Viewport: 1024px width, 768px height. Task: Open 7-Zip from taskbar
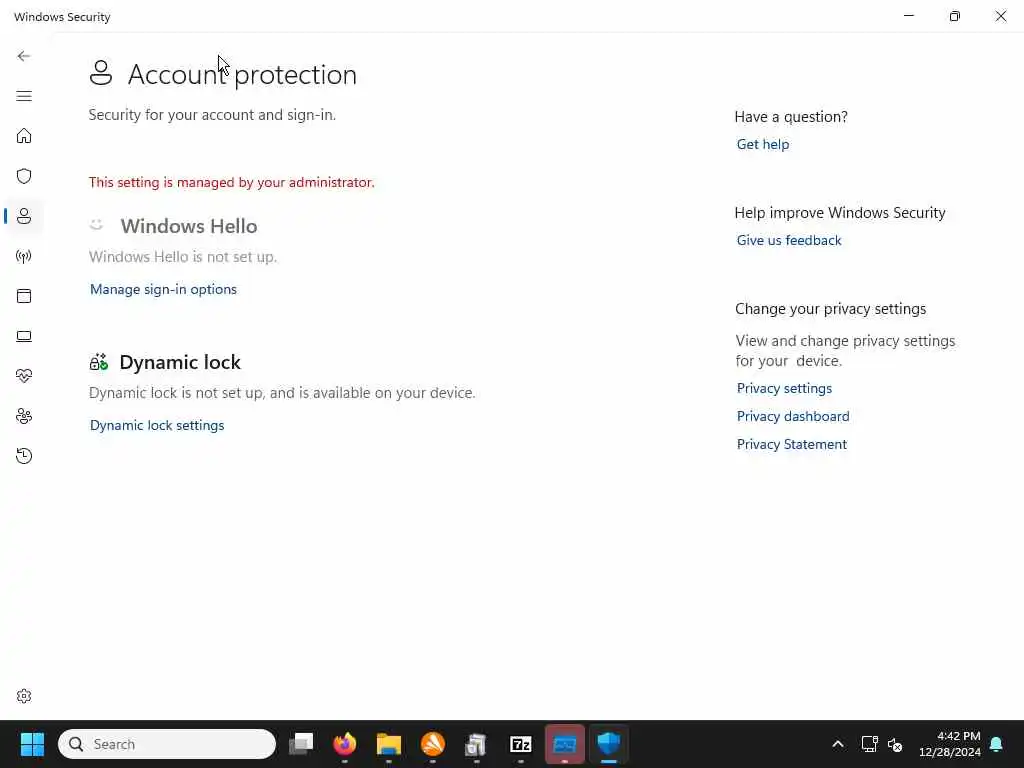(x=520, y=744)
